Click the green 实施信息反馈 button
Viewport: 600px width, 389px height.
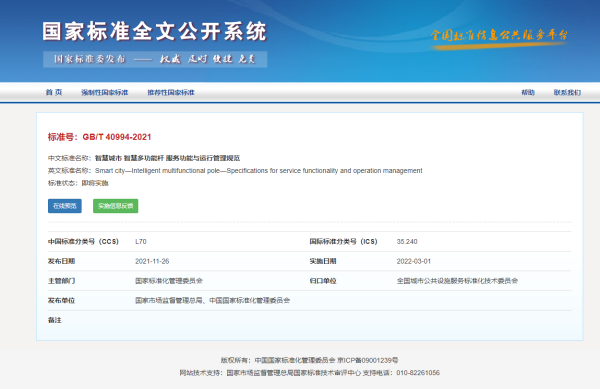click(x=116, y=206)
